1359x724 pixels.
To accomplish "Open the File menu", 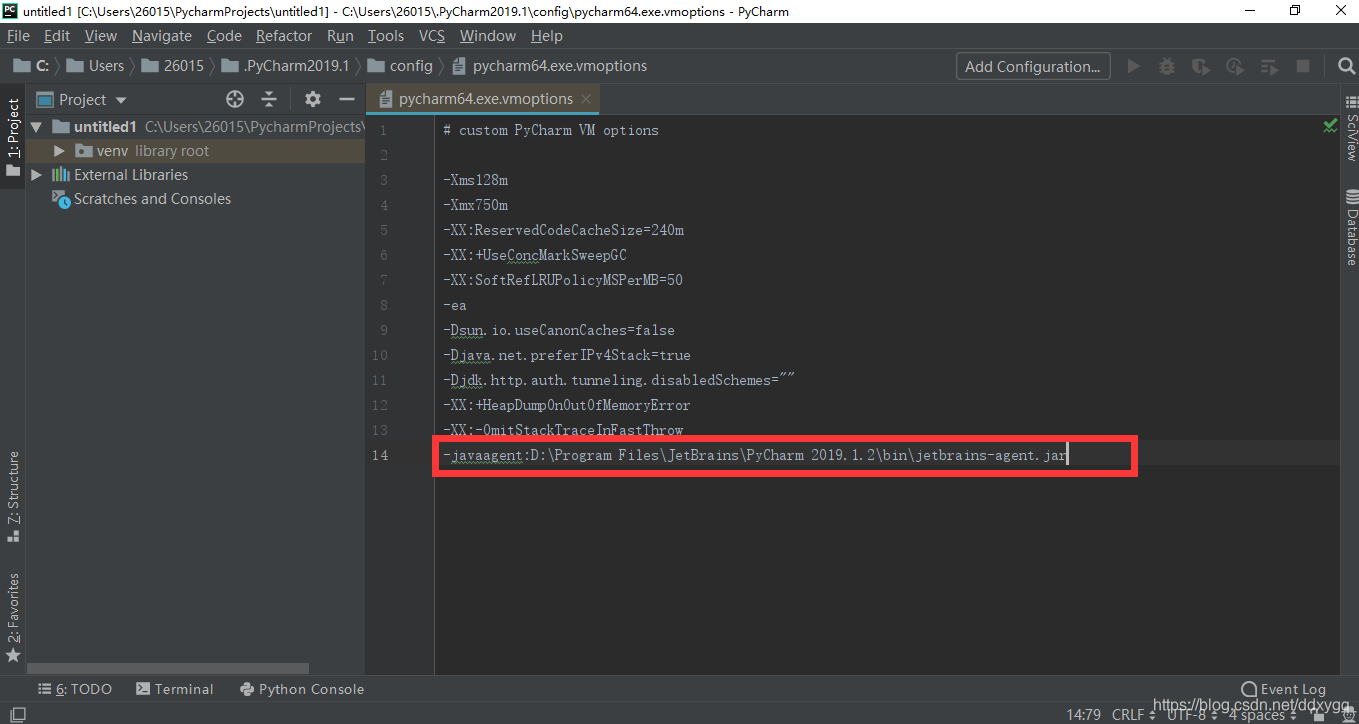I will [x=18, y=35].
